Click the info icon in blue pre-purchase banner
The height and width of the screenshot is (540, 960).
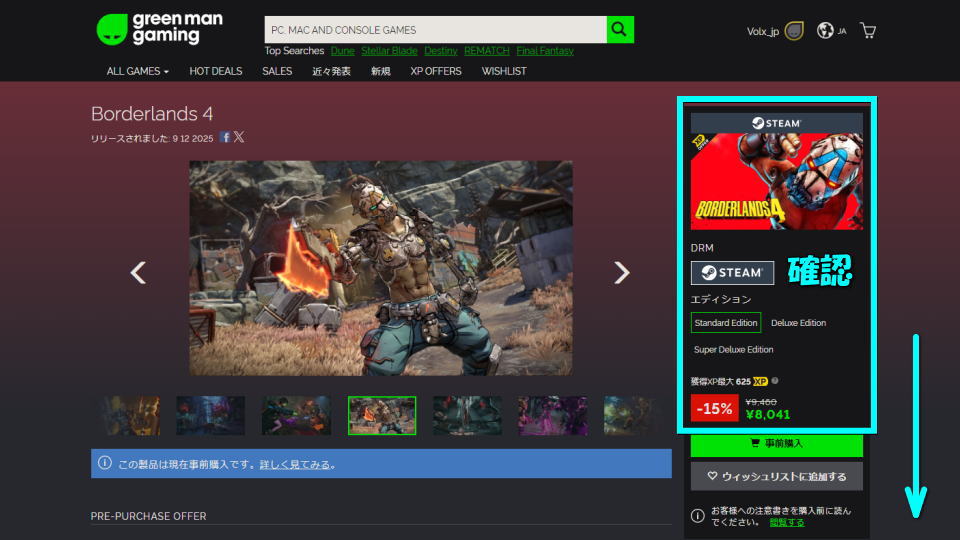click(105, 463)
